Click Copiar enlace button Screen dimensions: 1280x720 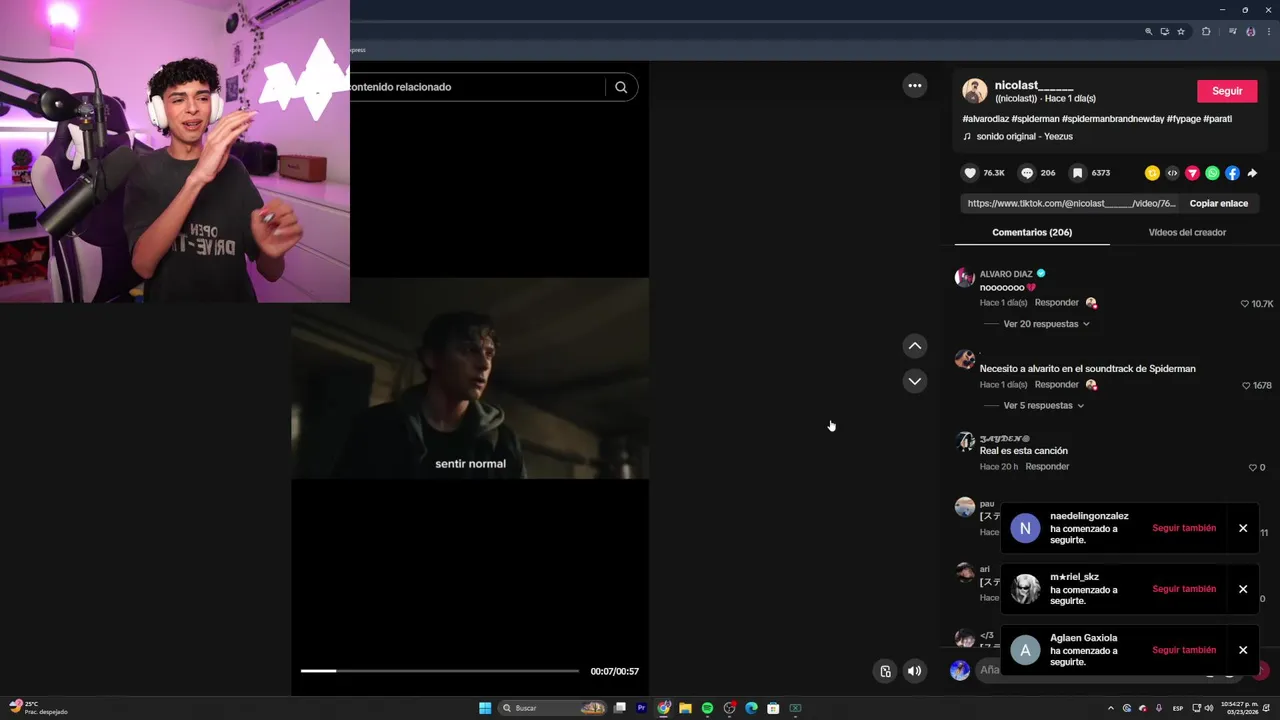1218,203
